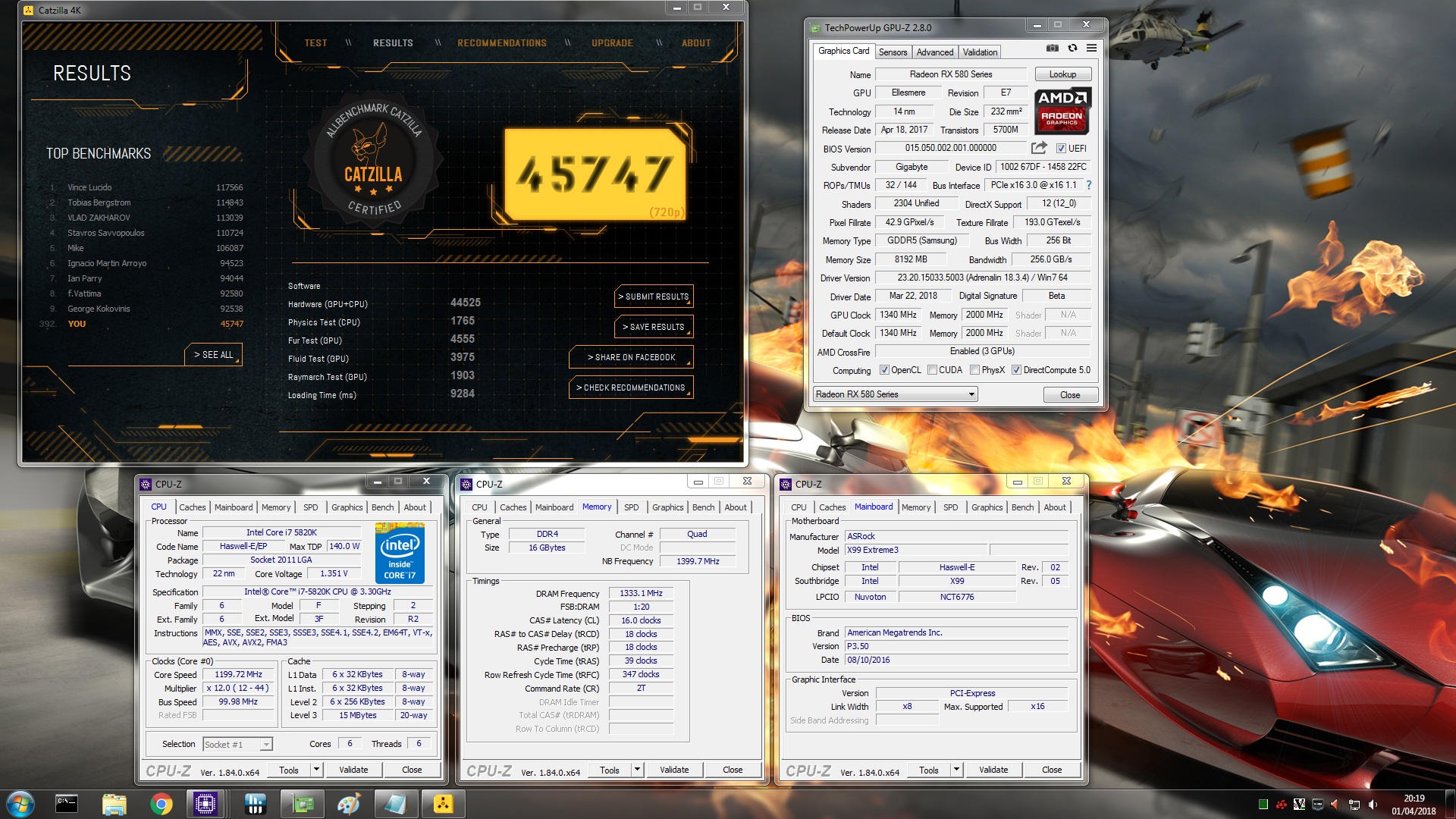Screen dimensions: 1456x819
Task: Click SUBMIT RESULTS in Catzilla
Action: (x=653, y=297)
